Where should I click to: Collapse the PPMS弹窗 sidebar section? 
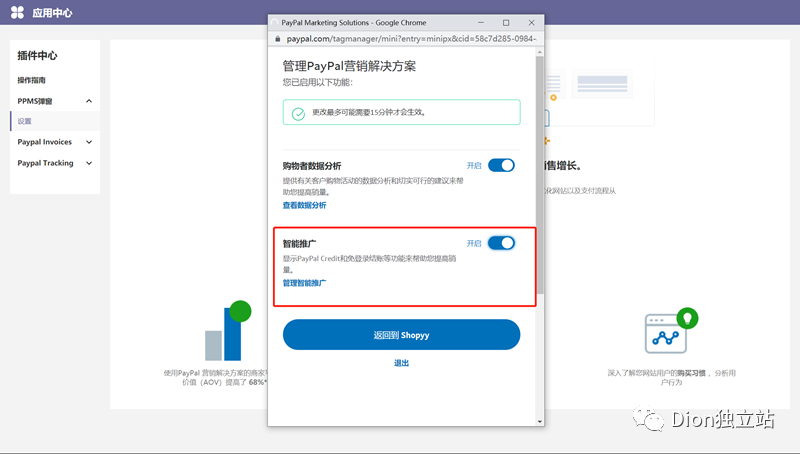pos(89,101)
